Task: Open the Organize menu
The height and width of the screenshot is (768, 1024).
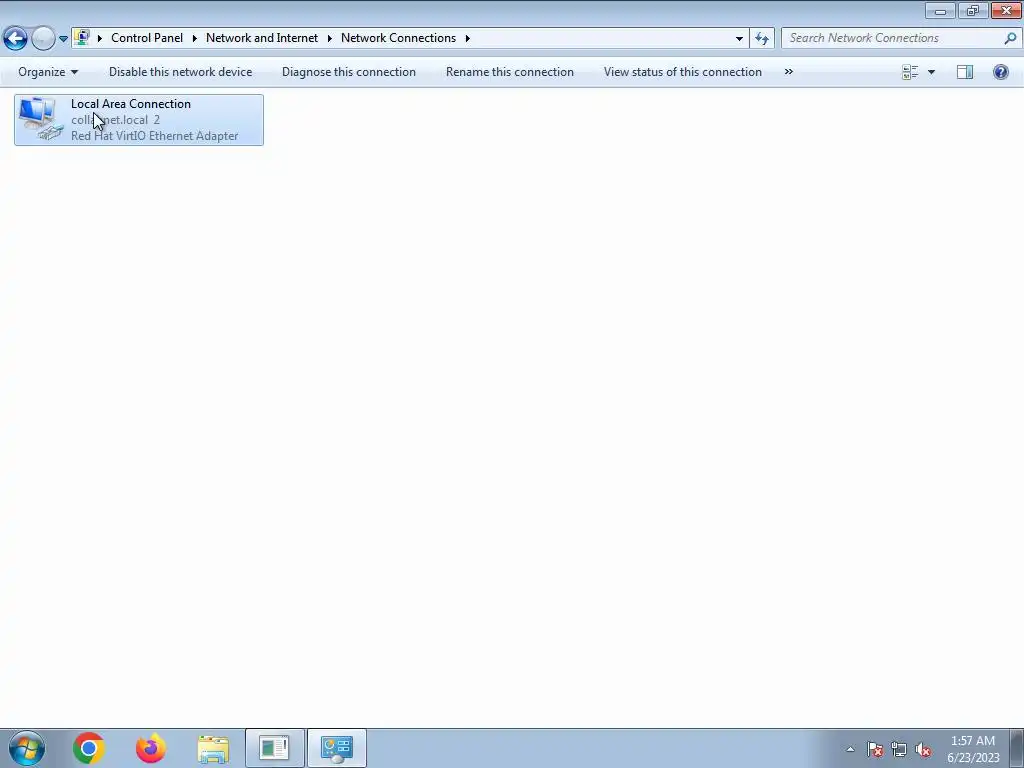Action: [x=48, y=72]
